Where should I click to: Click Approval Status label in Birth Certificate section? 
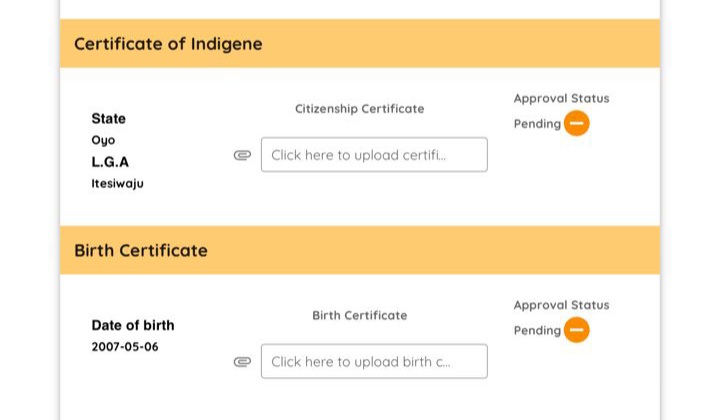561,305
